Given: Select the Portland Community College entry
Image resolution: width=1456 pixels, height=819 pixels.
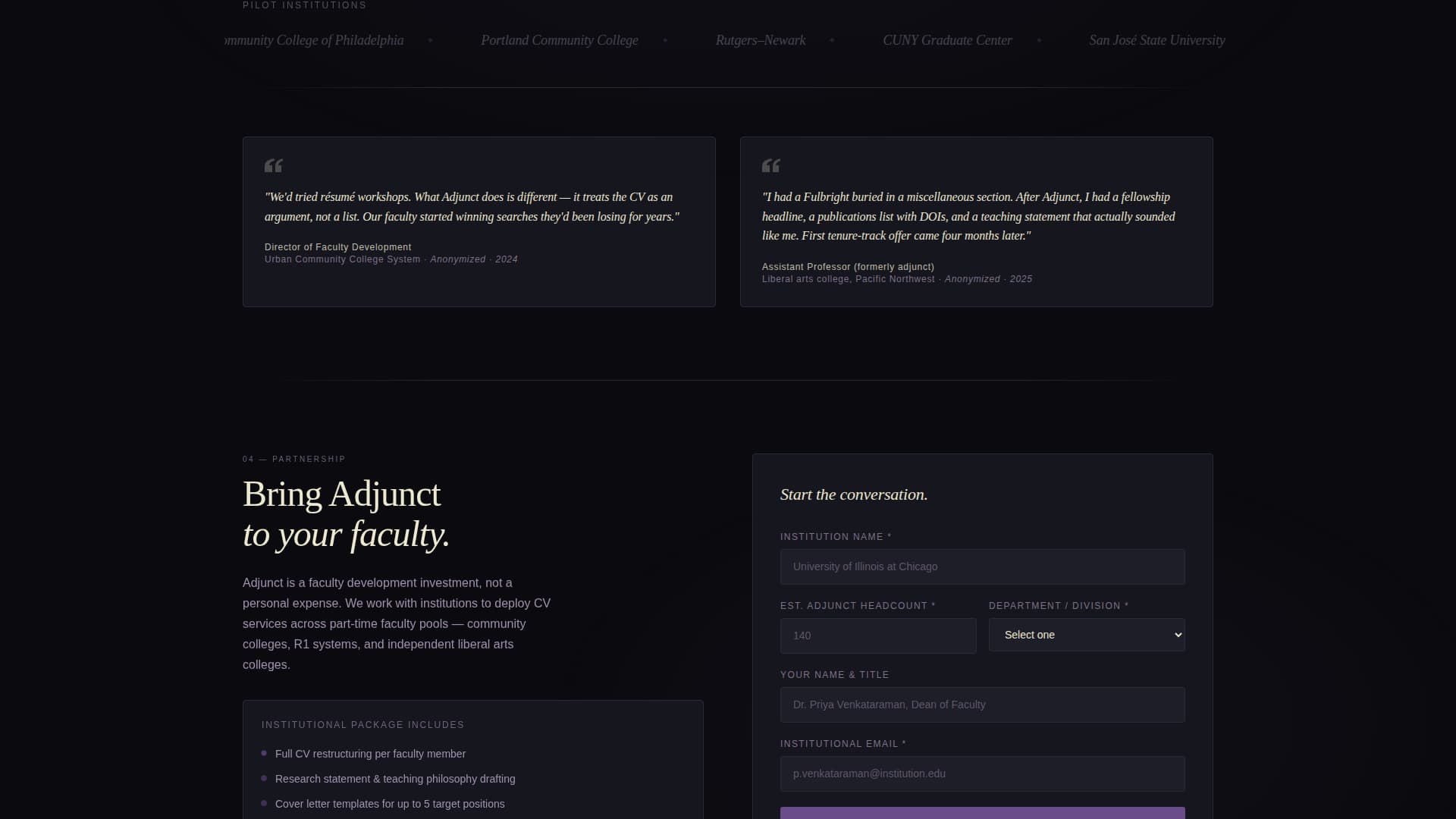Looking at the screenshot, I should coord(559,40).
